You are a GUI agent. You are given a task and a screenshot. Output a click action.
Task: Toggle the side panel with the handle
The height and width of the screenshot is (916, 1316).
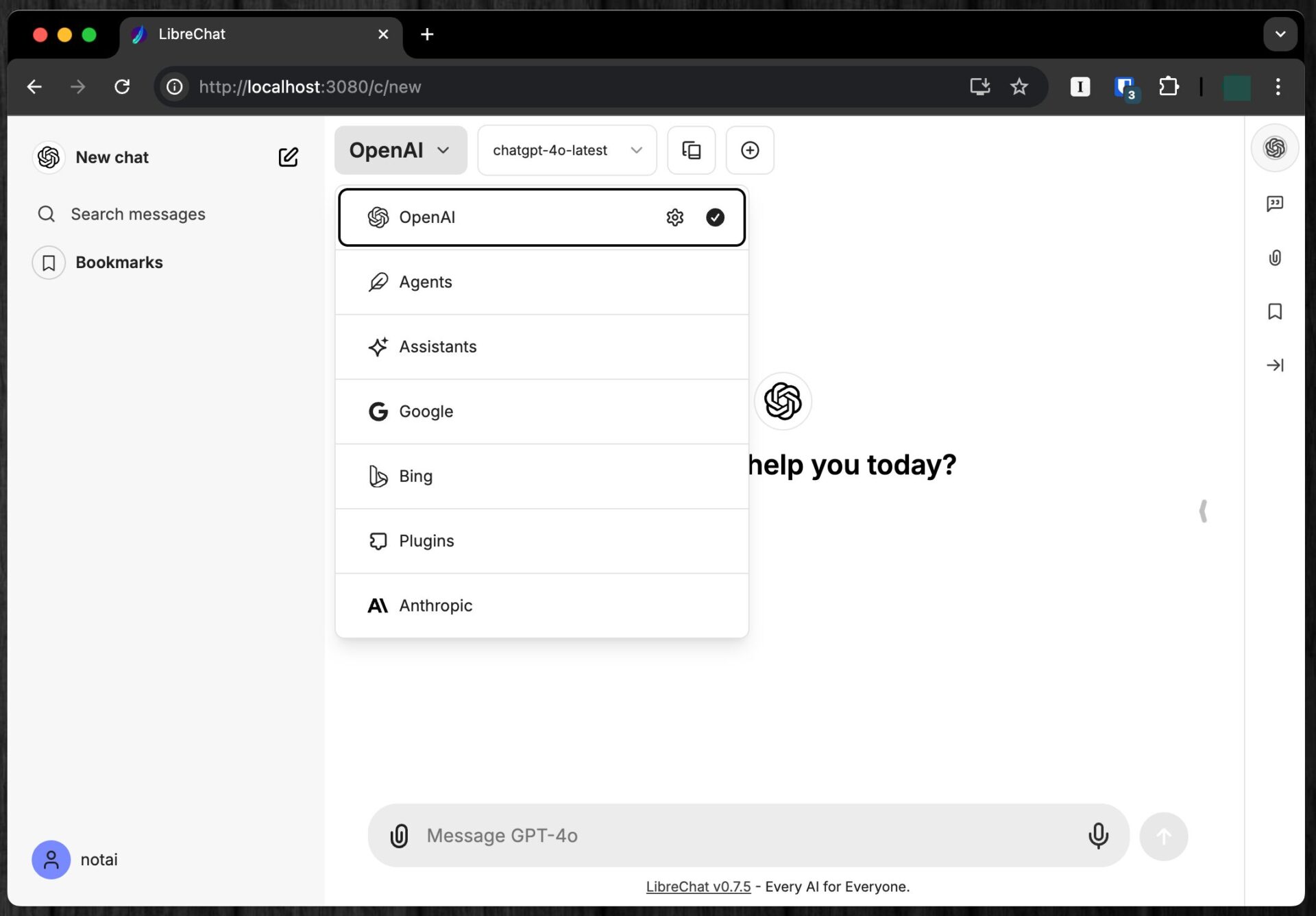pyautogui.click(x=1203, y=511)
